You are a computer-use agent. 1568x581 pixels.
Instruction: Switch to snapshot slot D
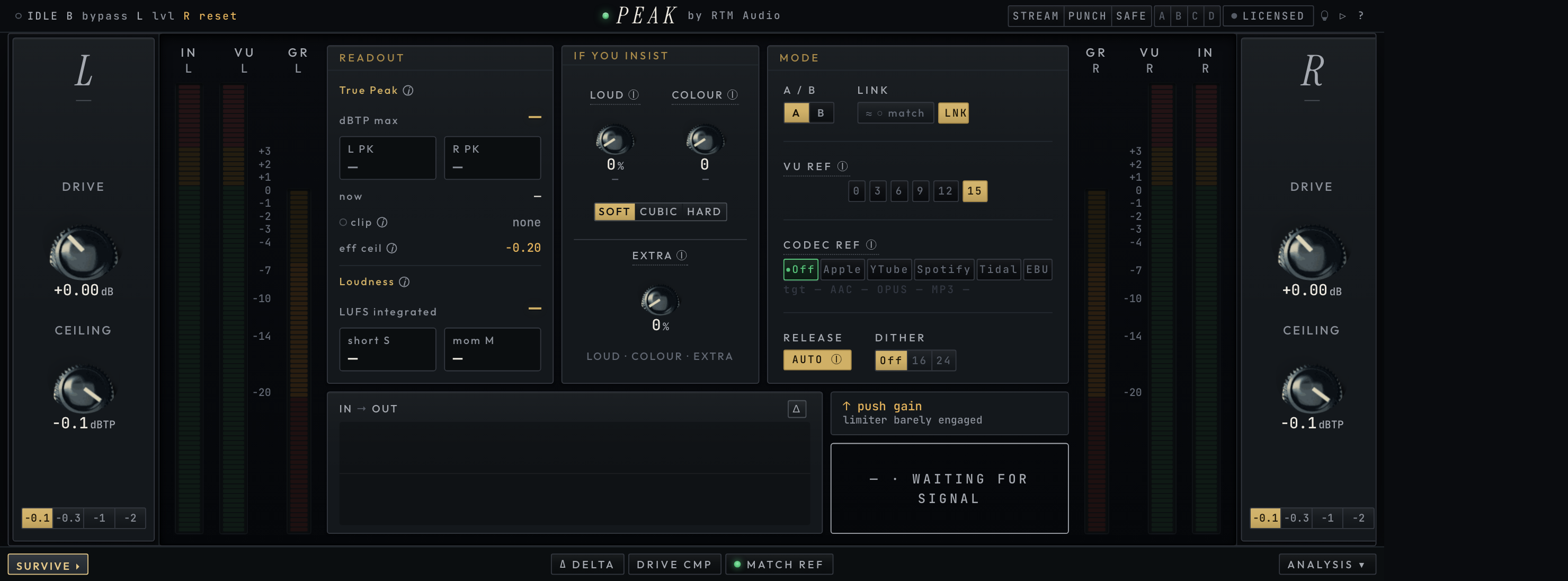point(1211,16)
